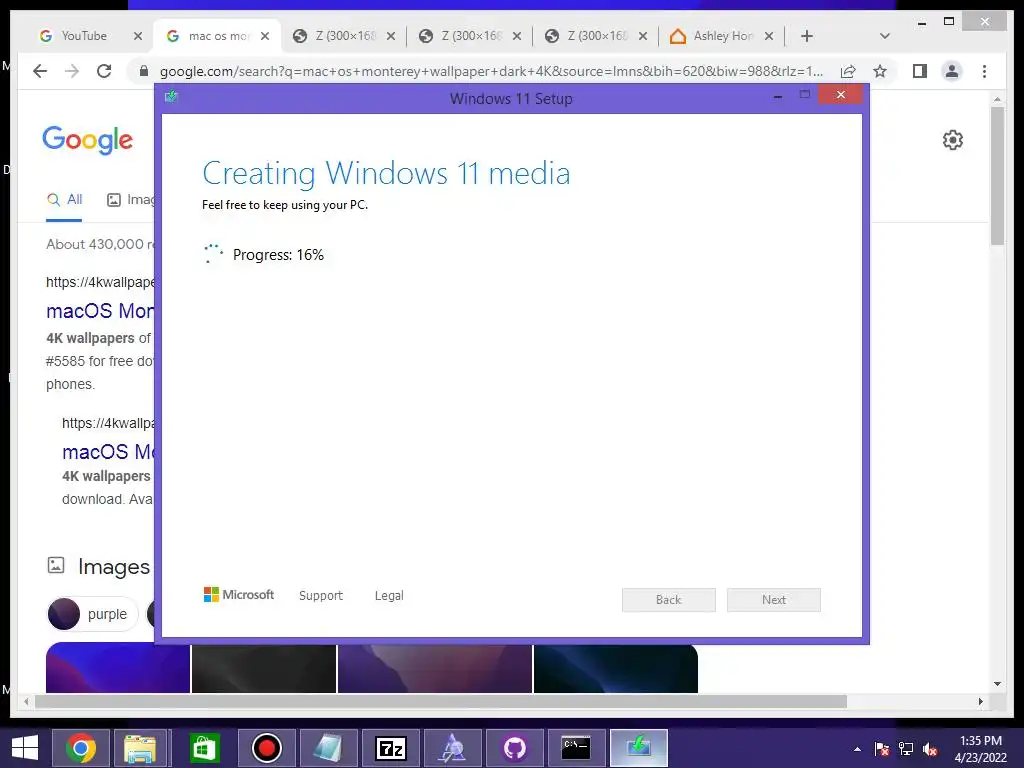Launch the Windows Store taskbar icon

(204, 748)
